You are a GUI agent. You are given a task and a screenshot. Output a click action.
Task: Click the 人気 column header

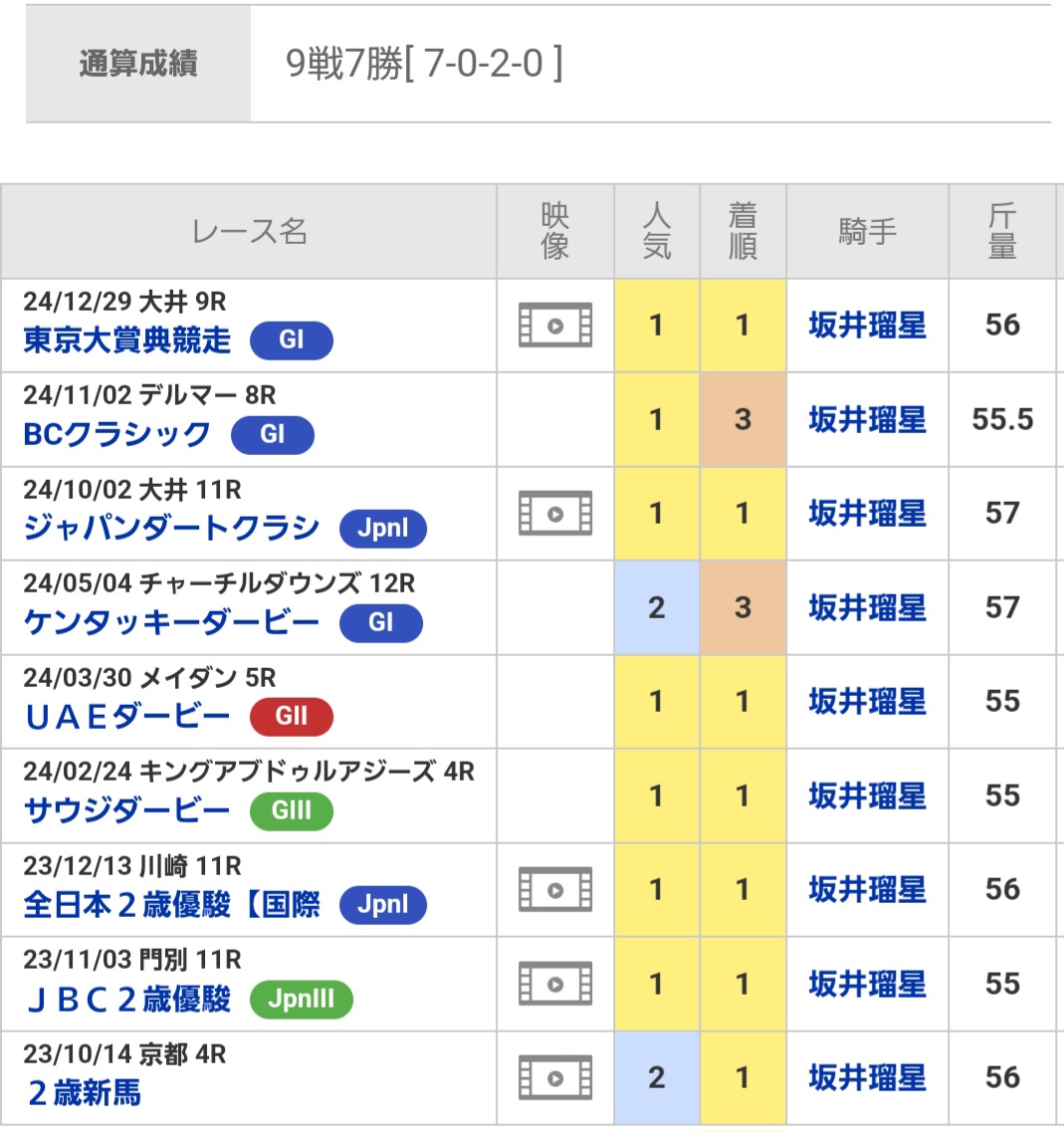(657, 232)
